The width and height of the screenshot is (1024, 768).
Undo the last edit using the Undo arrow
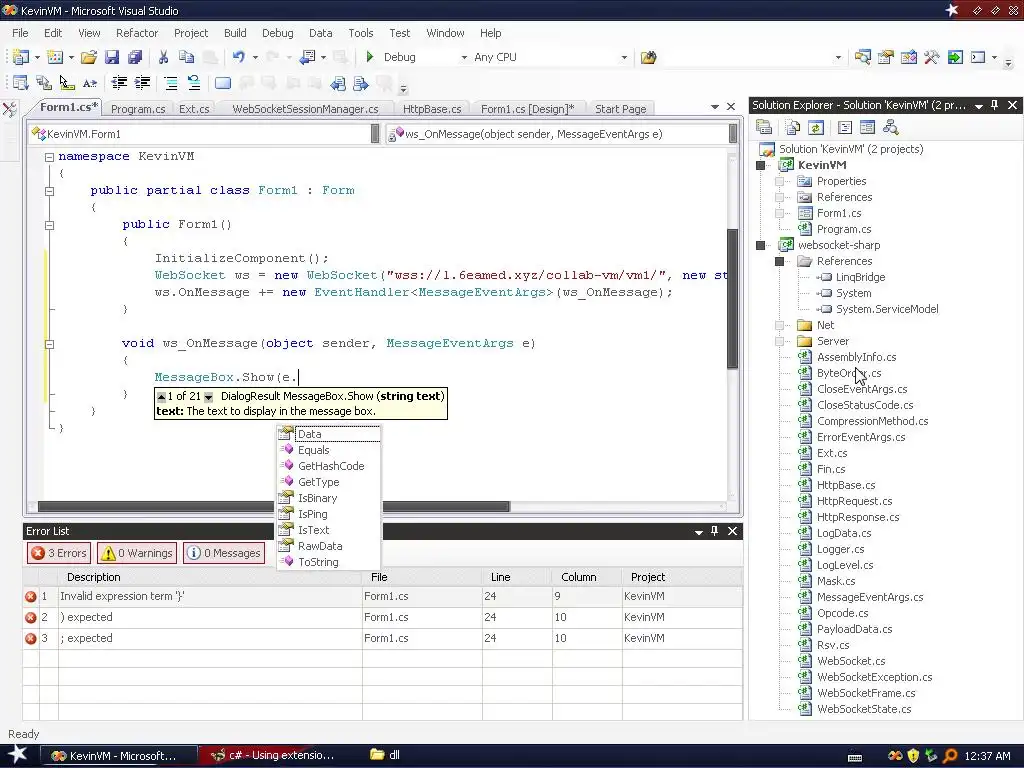tap(238, 57)
